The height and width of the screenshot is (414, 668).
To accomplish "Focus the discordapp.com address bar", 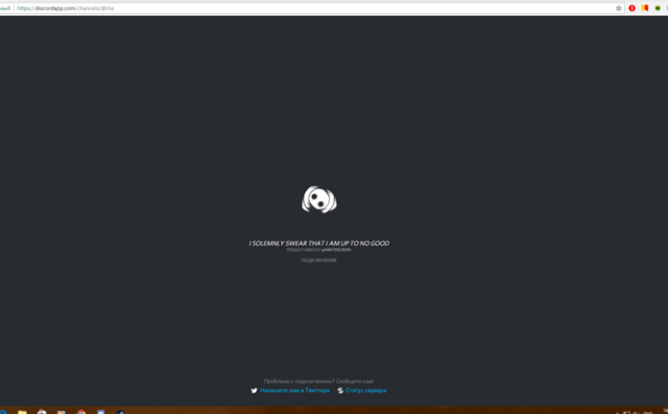I will [x=313, y=8].
